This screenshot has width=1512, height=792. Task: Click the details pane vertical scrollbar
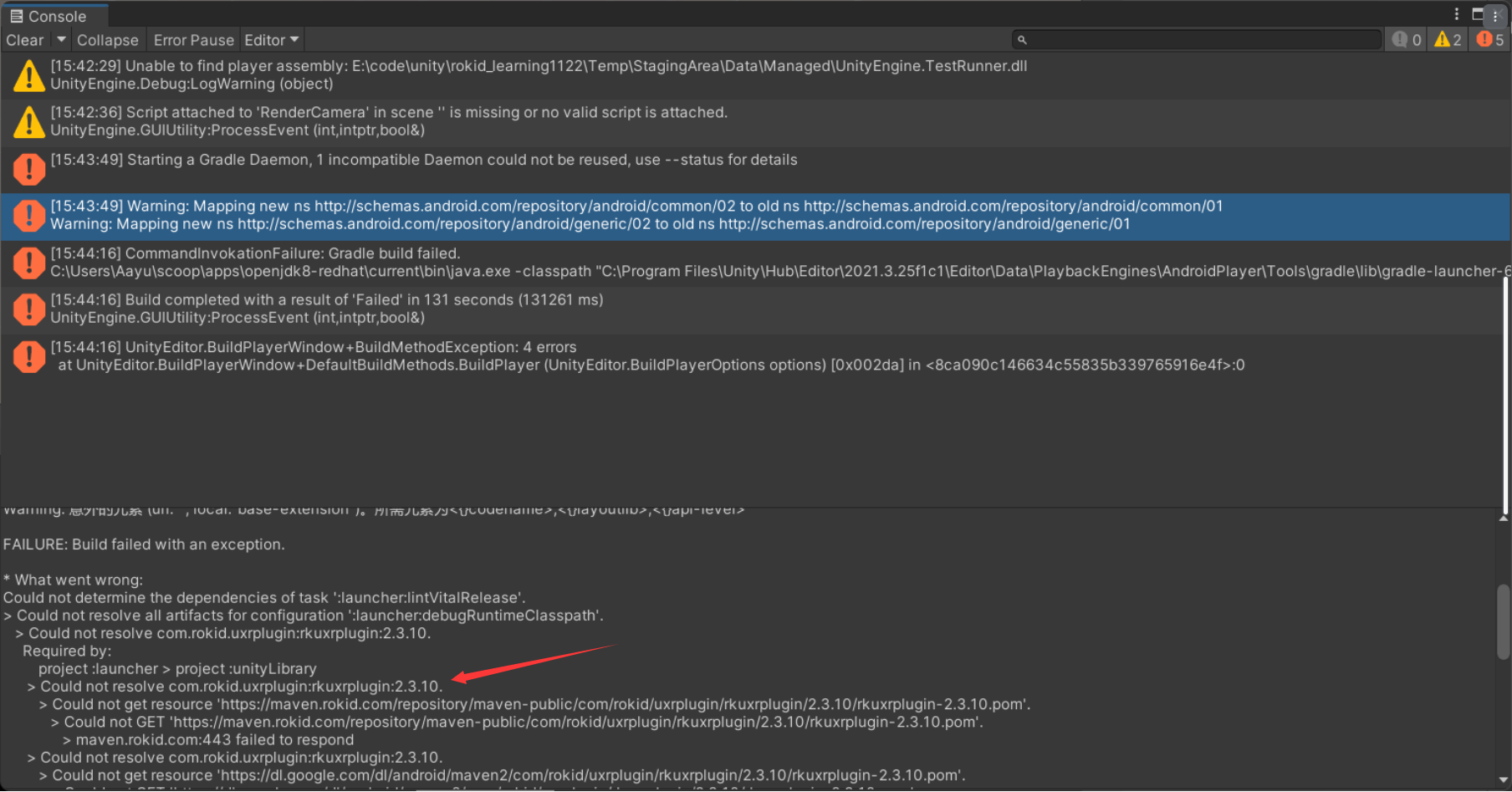coord(1503,623)
